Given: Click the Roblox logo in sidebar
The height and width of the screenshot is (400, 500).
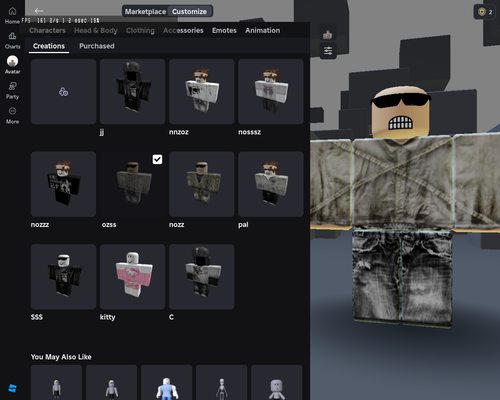Looking at the screenshot, I should tap(12, 388).
